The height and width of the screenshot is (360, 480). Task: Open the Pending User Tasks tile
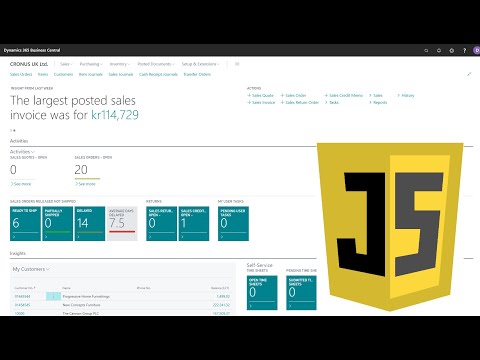click(x=233, y=224)
